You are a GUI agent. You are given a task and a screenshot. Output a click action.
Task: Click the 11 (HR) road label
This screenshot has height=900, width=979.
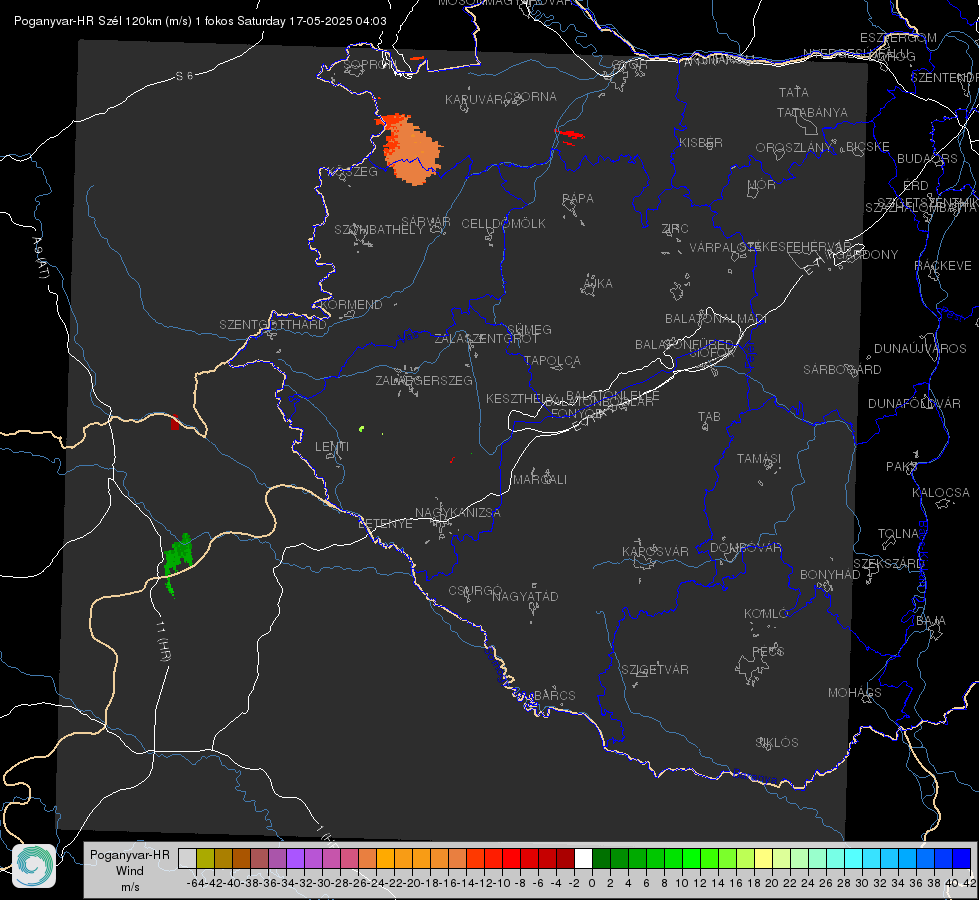click(163, 641)
